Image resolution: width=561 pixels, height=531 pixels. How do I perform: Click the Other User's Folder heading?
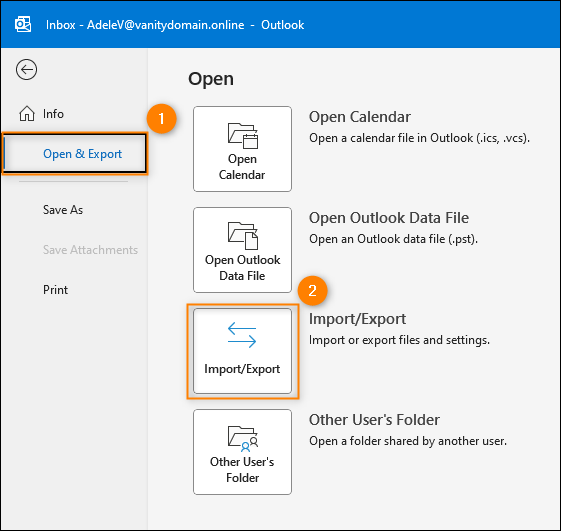tap(374, 420)
